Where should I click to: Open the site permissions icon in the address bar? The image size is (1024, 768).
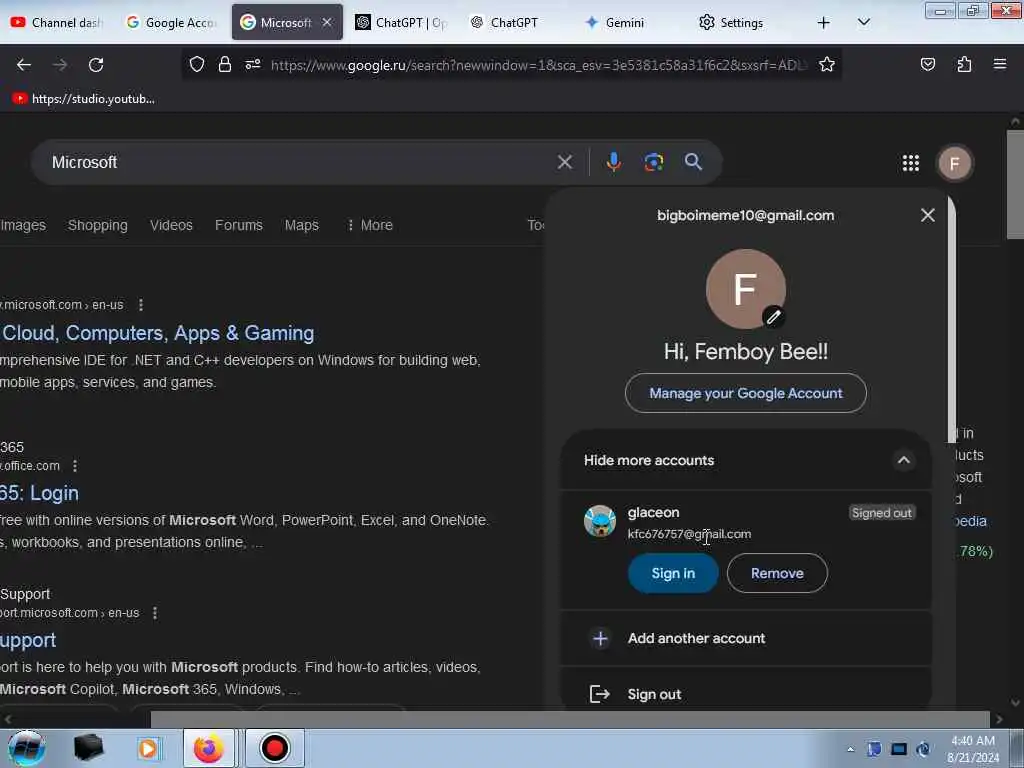click(253, 64)
